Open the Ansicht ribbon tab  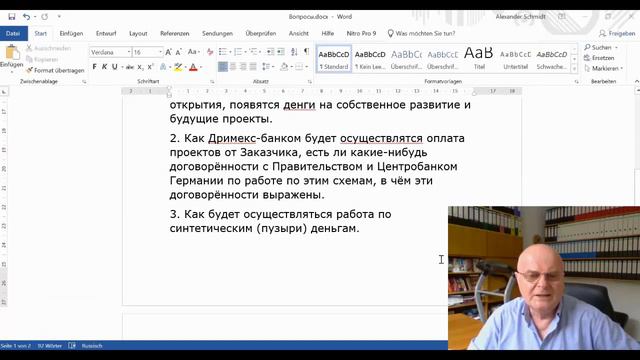[x=299, y=33]
